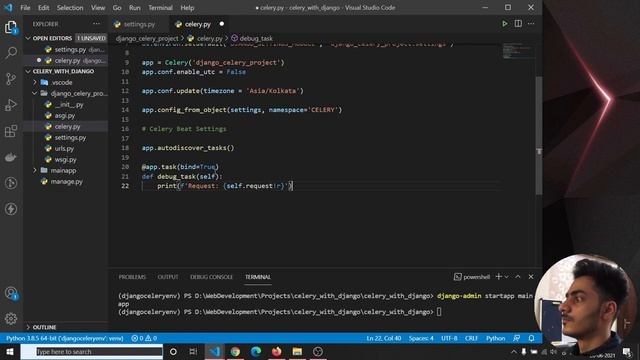Viewport: 640px width, 360px height.
Task: Switch to the Debug Console tab
Action: [x=211, y=277]
